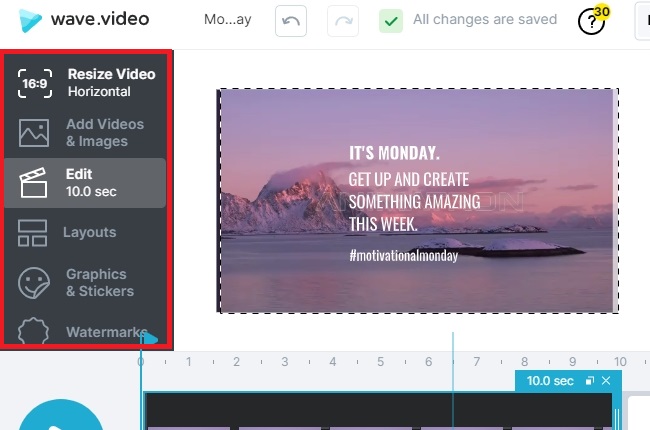
Task: Close the clip with the X icon
Action: (606, 381)
